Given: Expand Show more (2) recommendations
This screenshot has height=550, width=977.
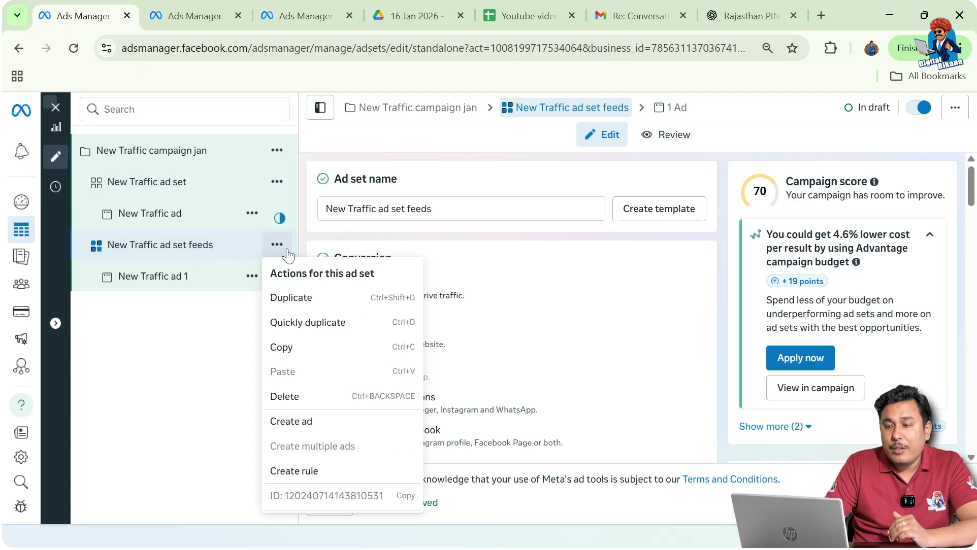Looking at the screenshot, I should [x=775, y=426].
